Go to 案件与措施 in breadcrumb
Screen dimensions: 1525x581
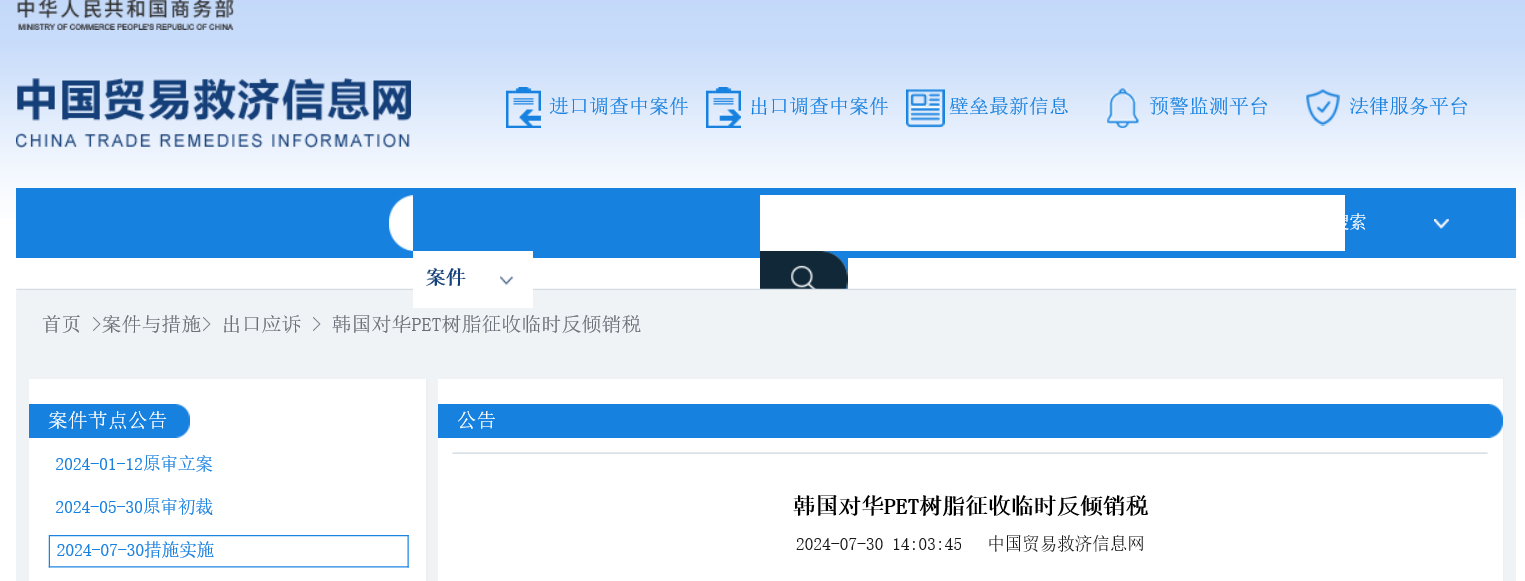(151, 324)
